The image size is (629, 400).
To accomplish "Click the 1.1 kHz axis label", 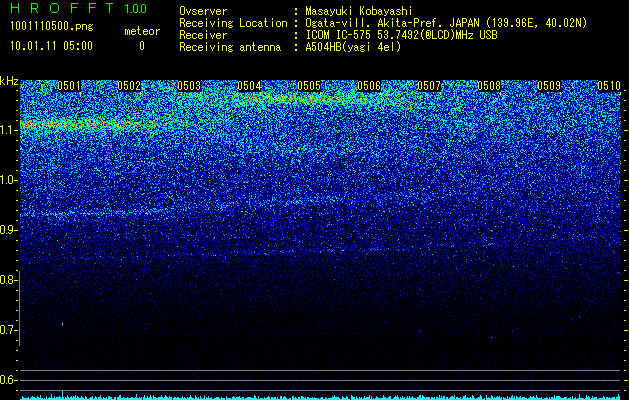I will pyautogui.click(x=9, y=130).
